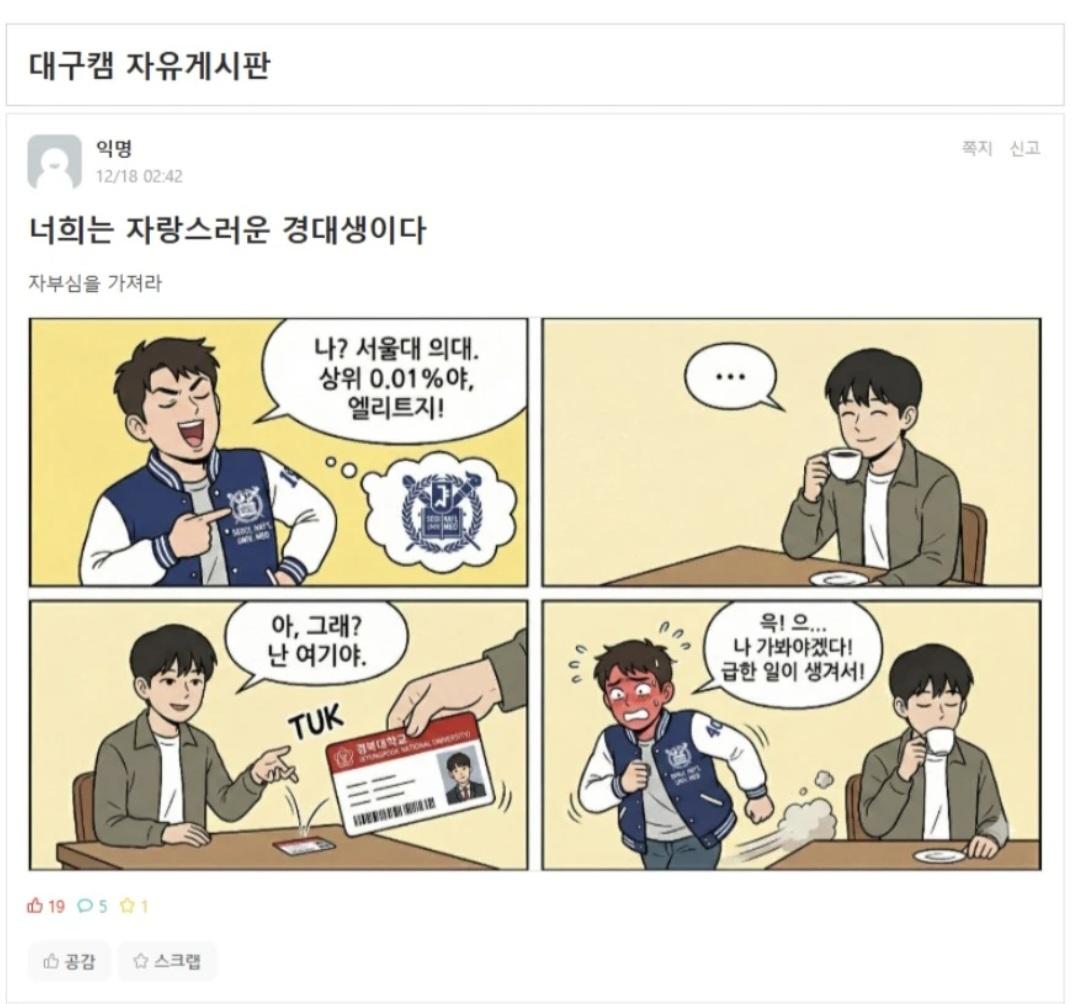Click the post timestamp 12/18 02:42
The image size is (1080, 1004).
pos(139,177)
